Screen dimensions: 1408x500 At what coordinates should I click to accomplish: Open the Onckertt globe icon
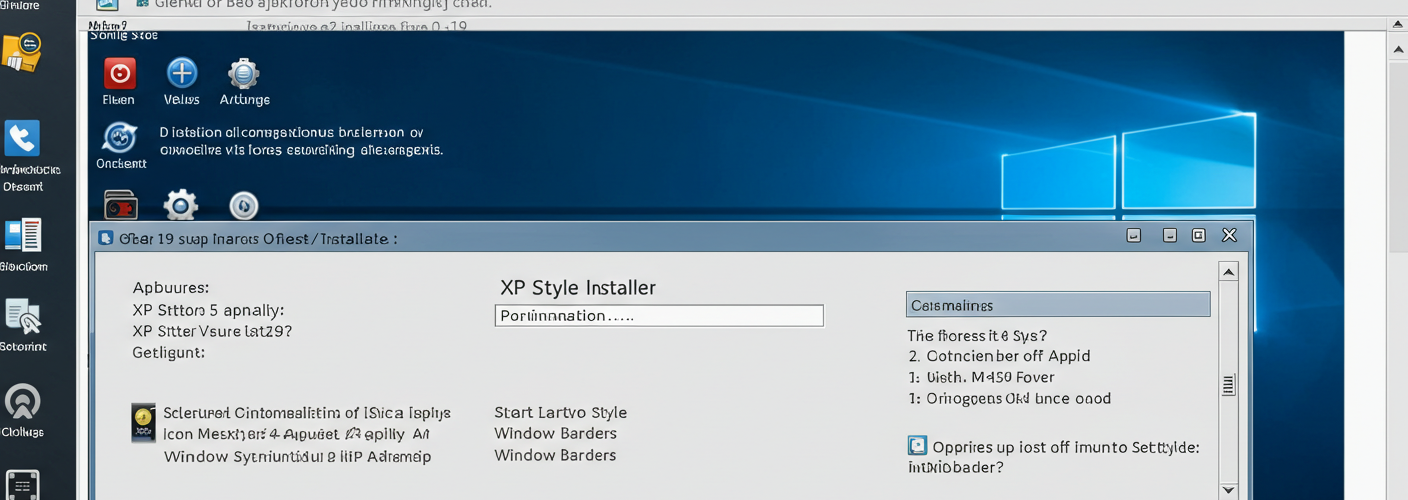(x=120, y=137)
